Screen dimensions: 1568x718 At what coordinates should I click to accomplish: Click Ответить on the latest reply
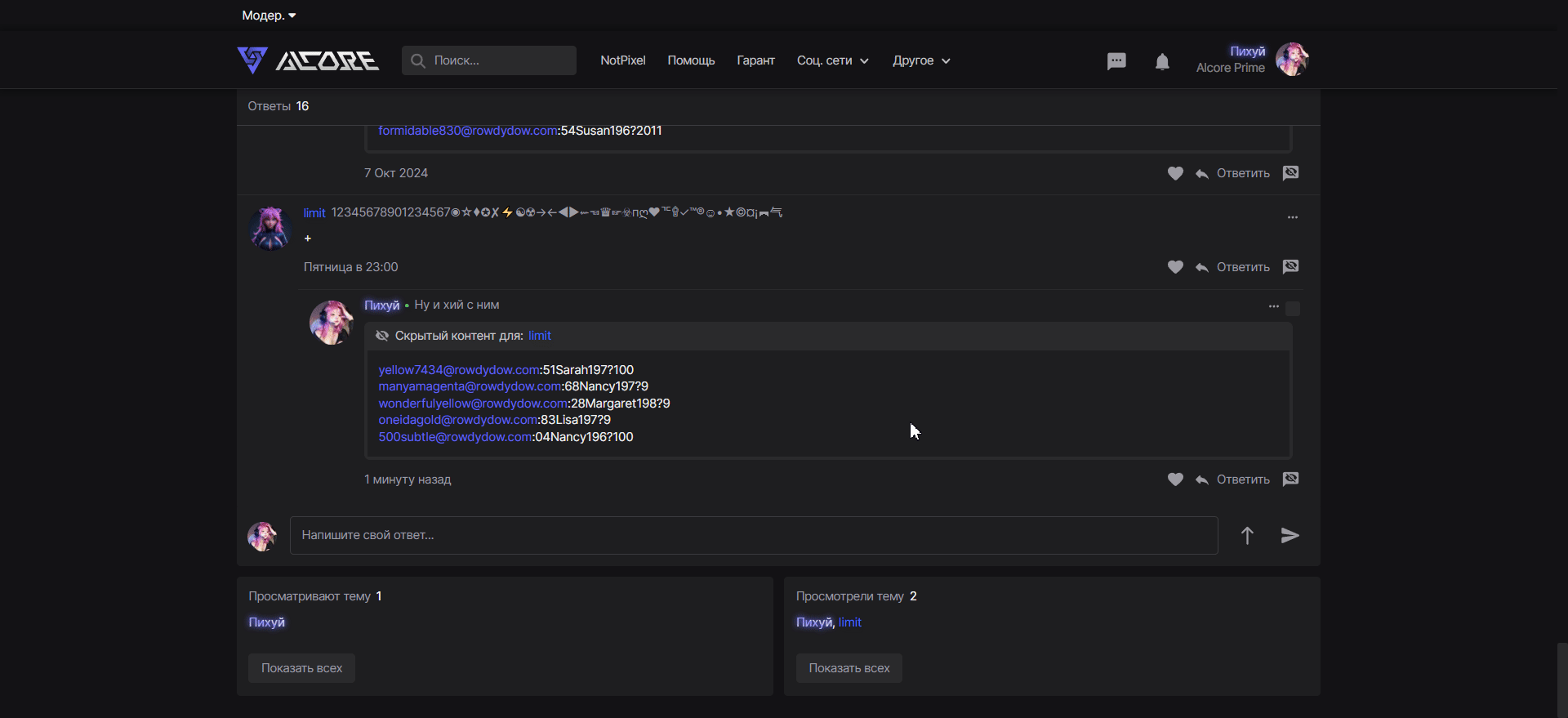[1242, 479]
